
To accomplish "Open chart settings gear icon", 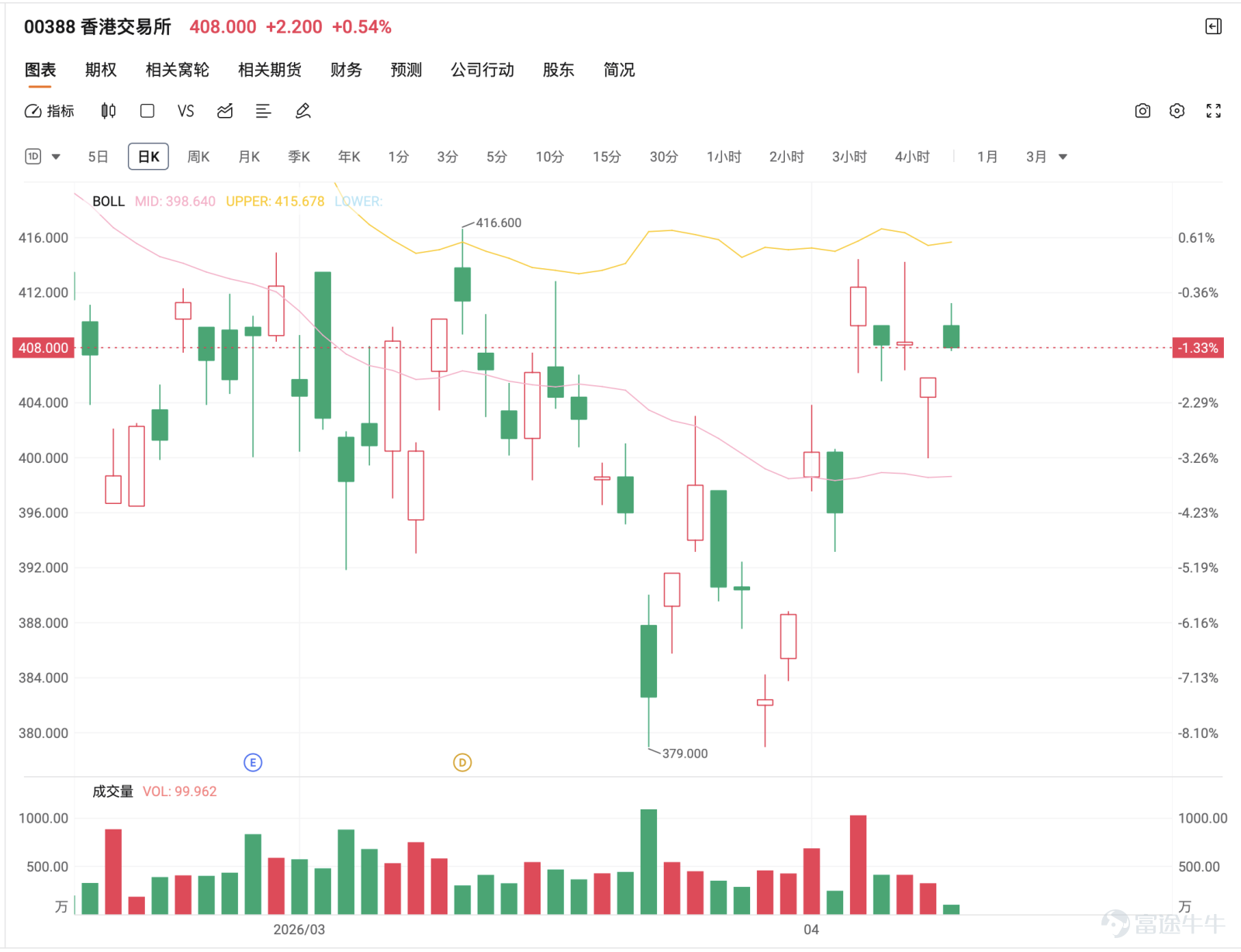I will pyautogui.click(x=1177, y=111).
